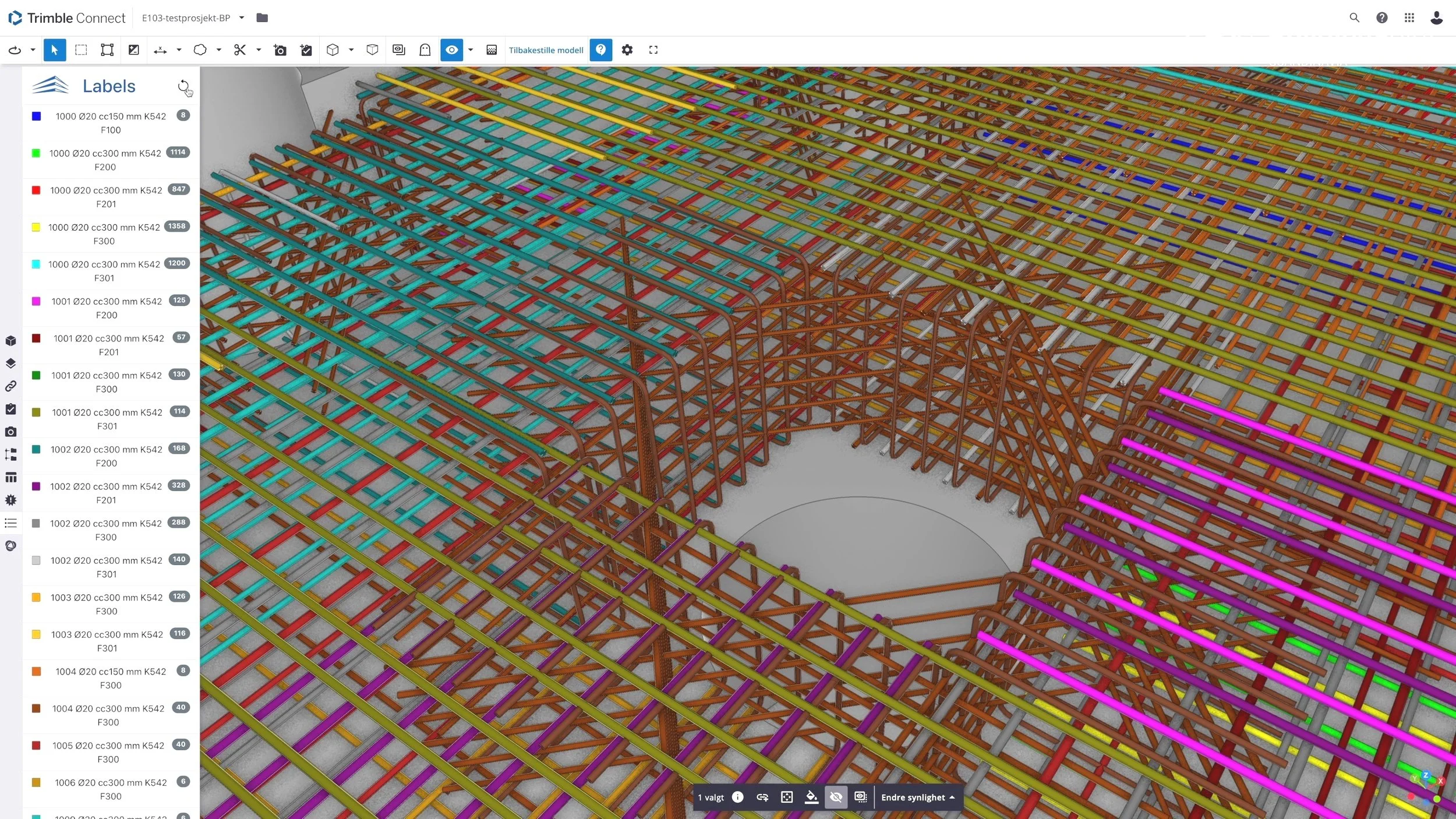Select the 3D cube view icon
Screen dimensions: 1456x819
pyautogui.click(x=333, y=50)
